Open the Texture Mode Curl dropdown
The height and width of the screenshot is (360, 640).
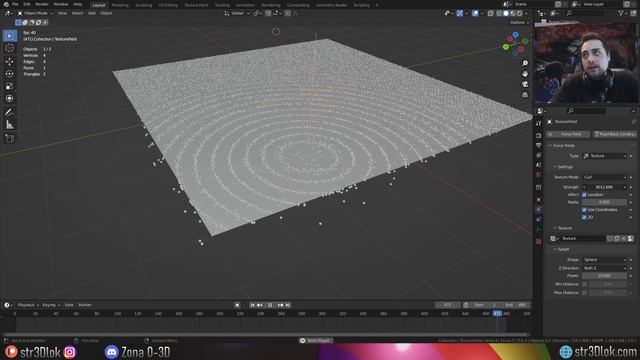604,177
